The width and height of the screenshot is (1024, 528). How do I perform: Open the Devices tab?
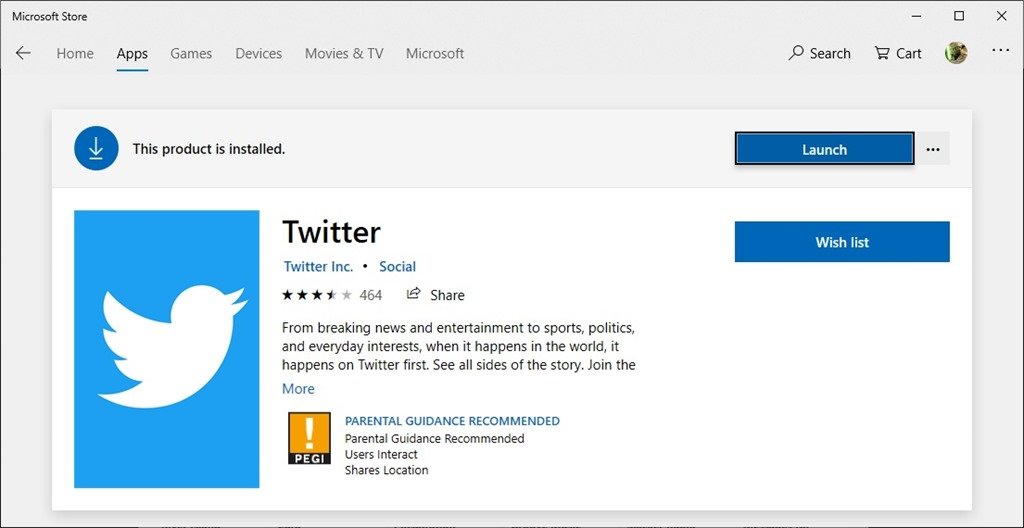point(259,54)
